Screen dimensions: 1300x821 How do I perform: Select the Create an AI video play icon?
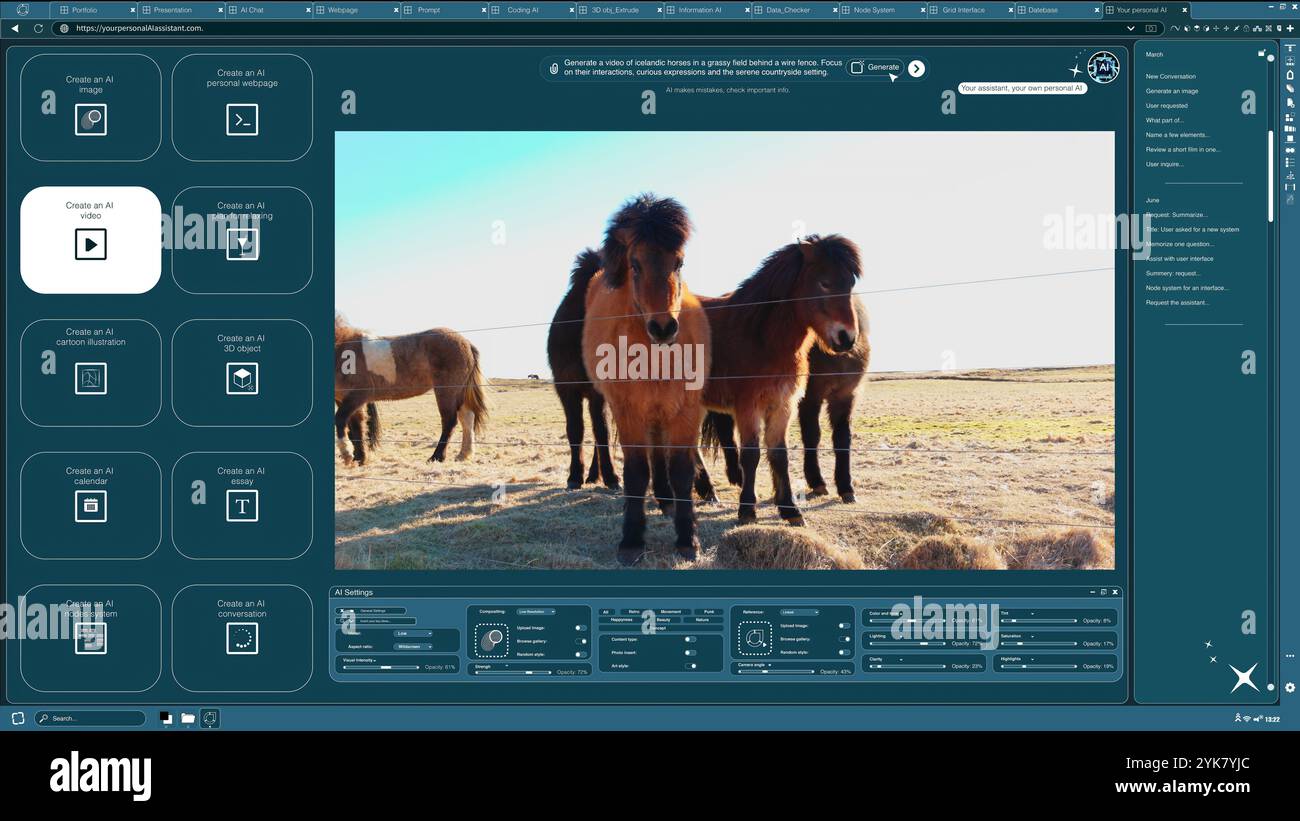pyautogui.click(x=90, y=244)
